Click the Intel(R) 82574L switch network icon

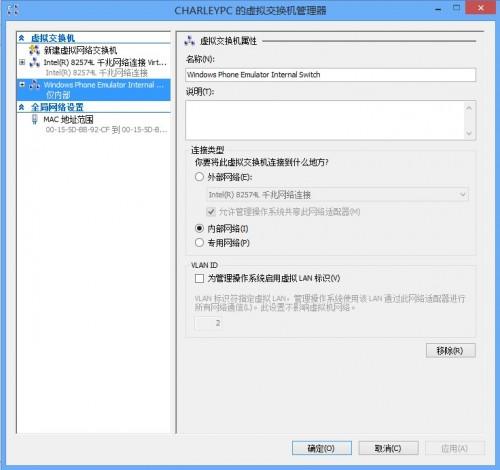[34, 62]
